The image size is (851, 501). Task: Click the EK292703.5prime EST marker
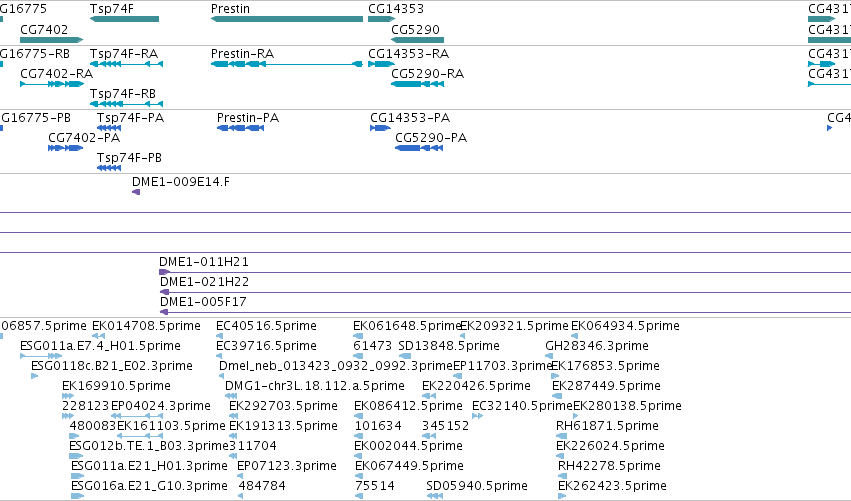point(234,416)
